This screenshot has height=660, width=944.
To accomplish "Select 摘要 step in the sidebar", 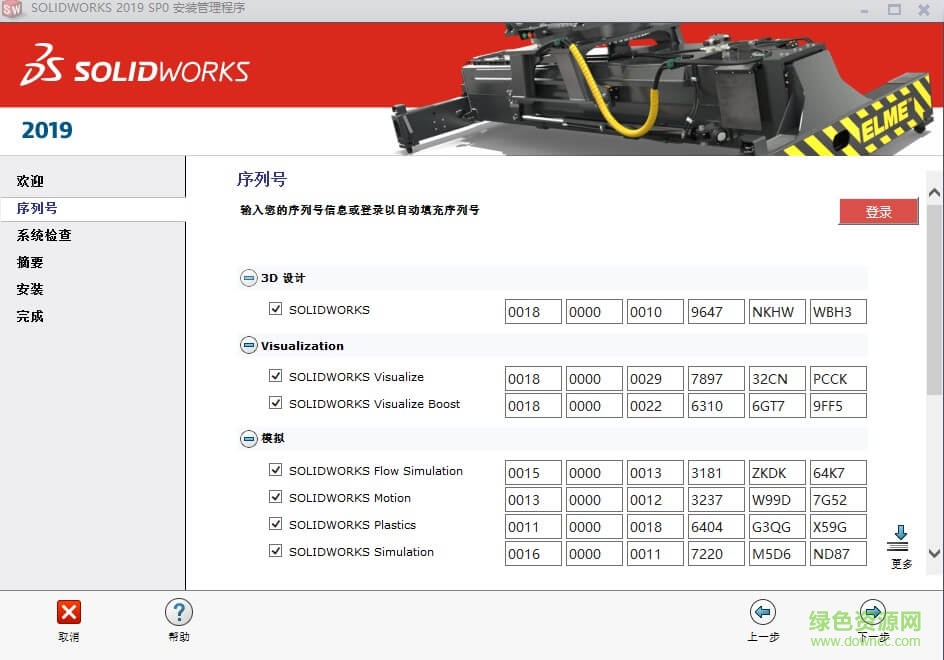I will [30, 263].
